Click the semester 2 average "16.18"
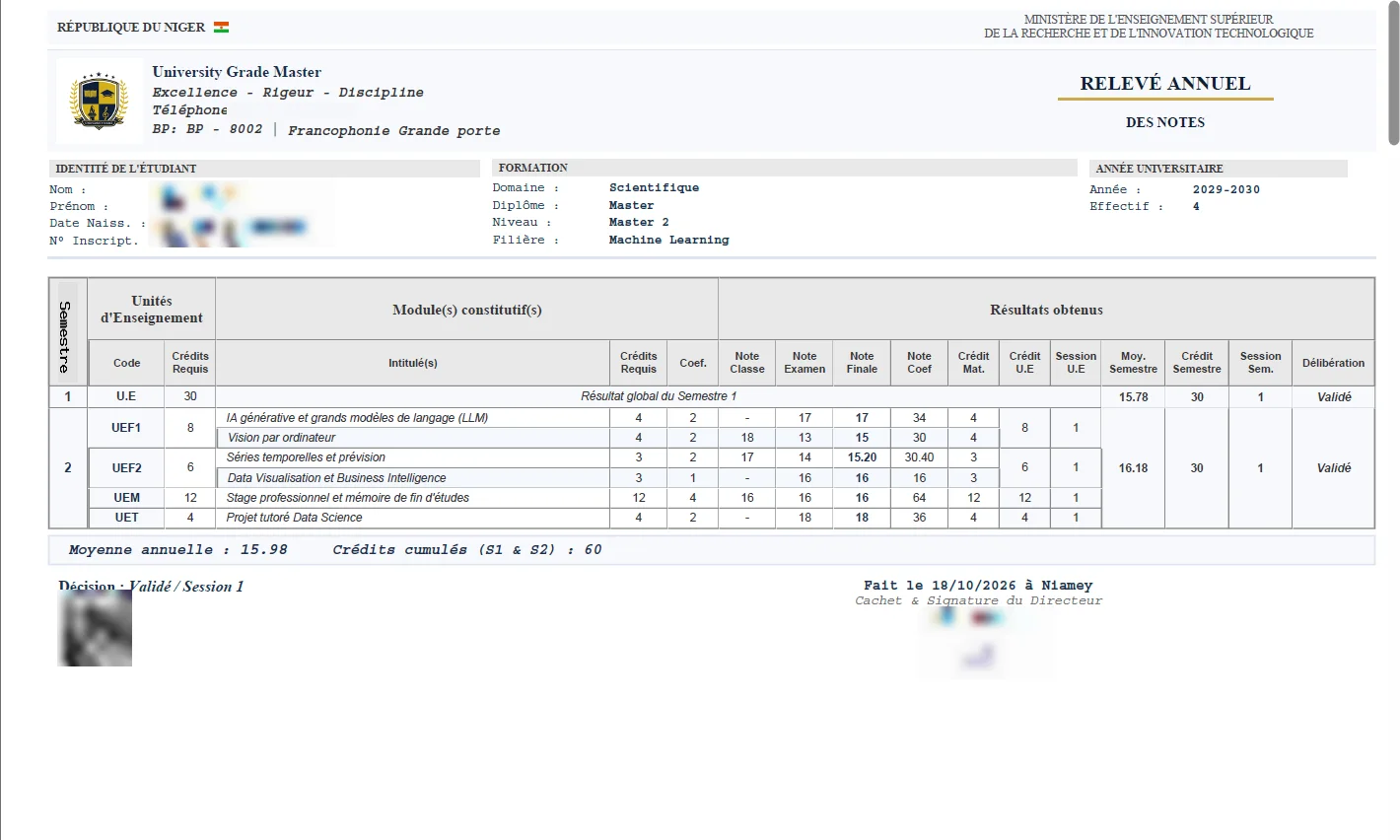Image resolution: width=1400 pixels, height=840 pixels. coord(1133,468)
